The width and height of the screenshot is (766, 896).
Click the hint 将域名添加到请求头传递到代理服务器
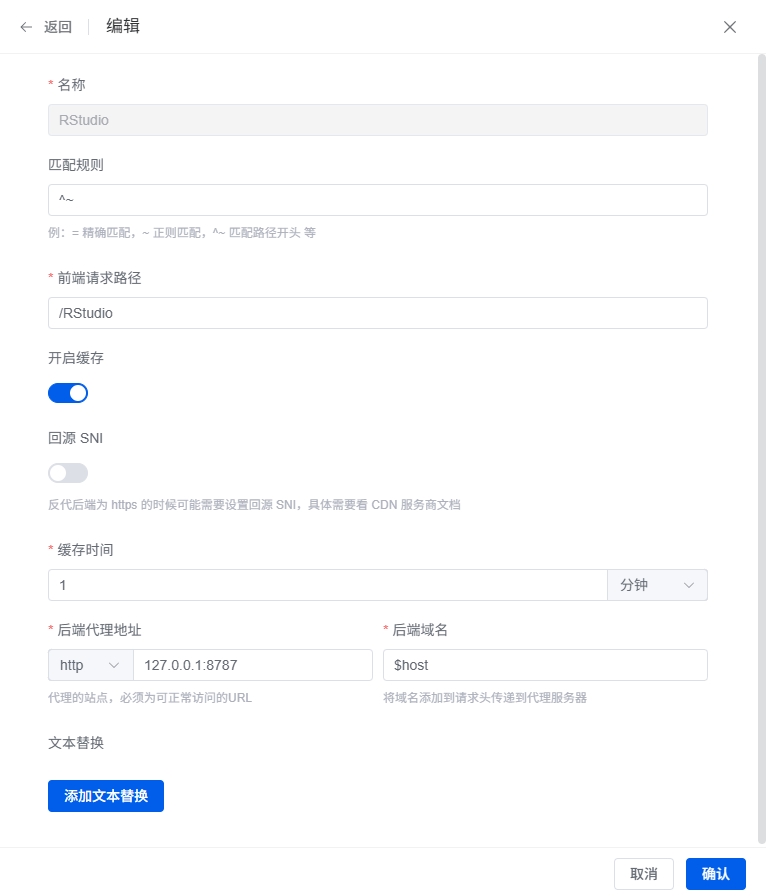click(485, 698)
